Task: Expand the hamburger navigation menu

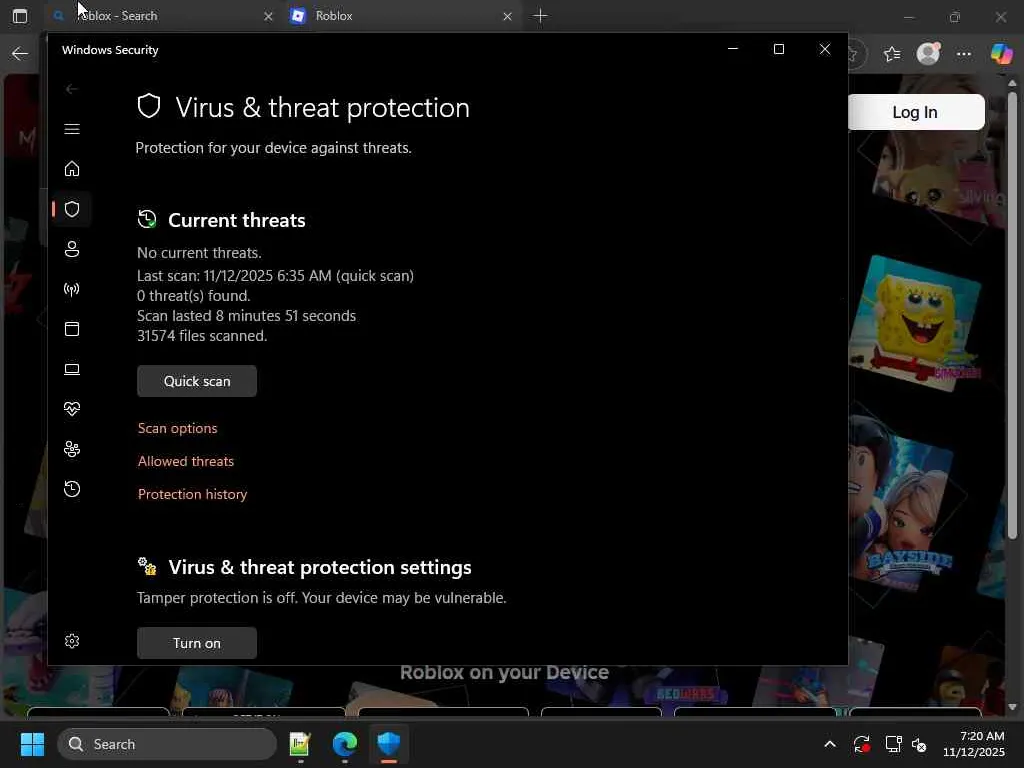Action: (x=72, y=129)
